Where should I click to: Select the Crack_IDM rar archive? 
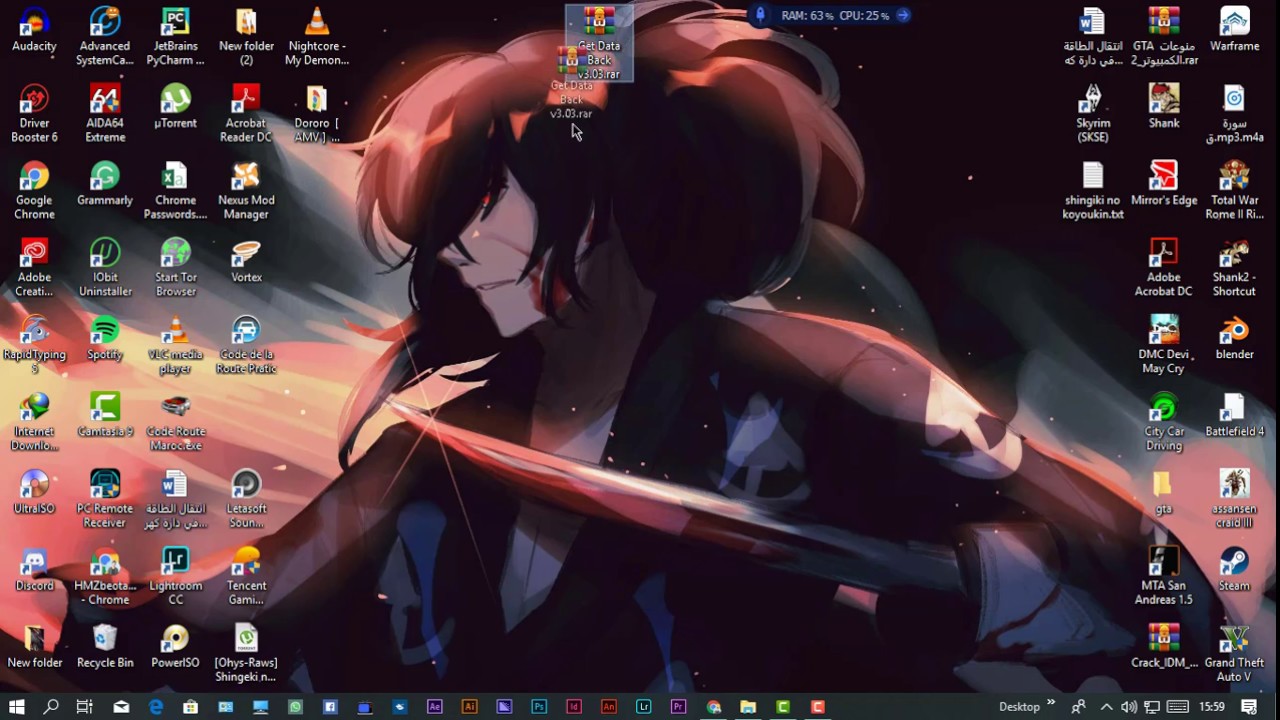pyautogui.click(x=1164, y=646)
